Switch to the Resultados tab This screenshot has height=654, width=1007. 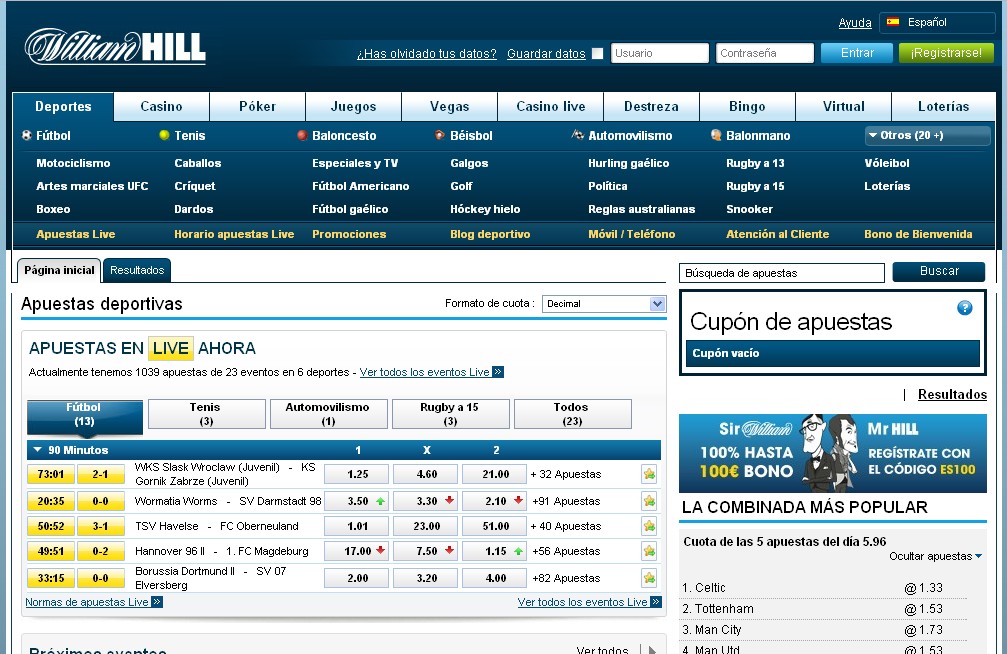[x=136, y=269]
